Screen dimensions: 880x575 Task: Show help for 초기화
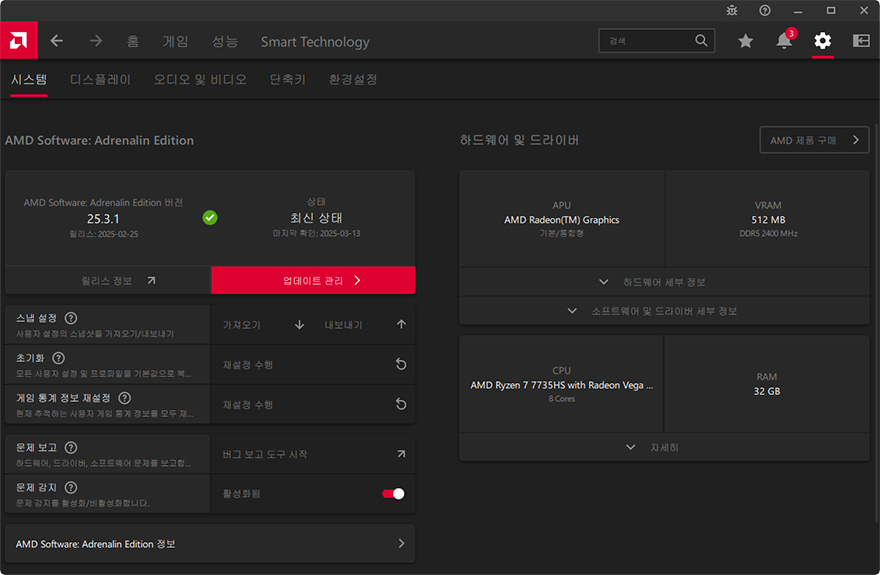coord(58,358)
